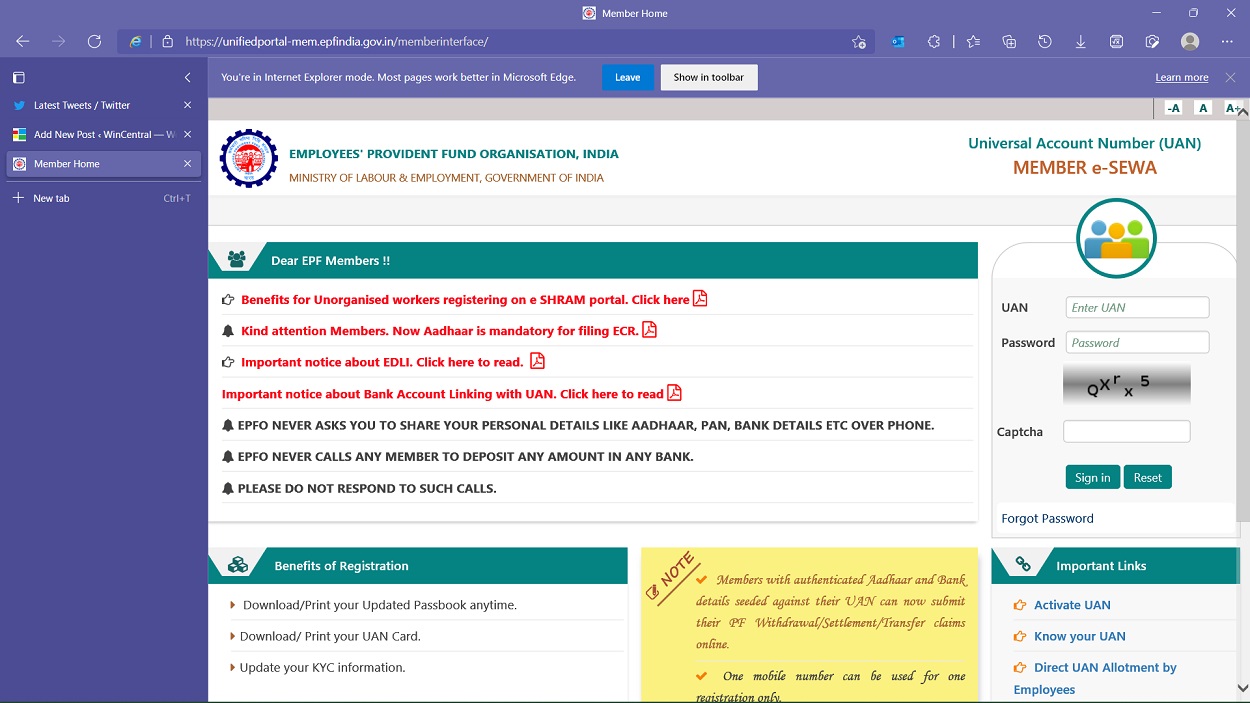Screen dimensions: 1250x703
Task: Click 'Update your KYC information.' text
Action: click(x=322, y=667)
